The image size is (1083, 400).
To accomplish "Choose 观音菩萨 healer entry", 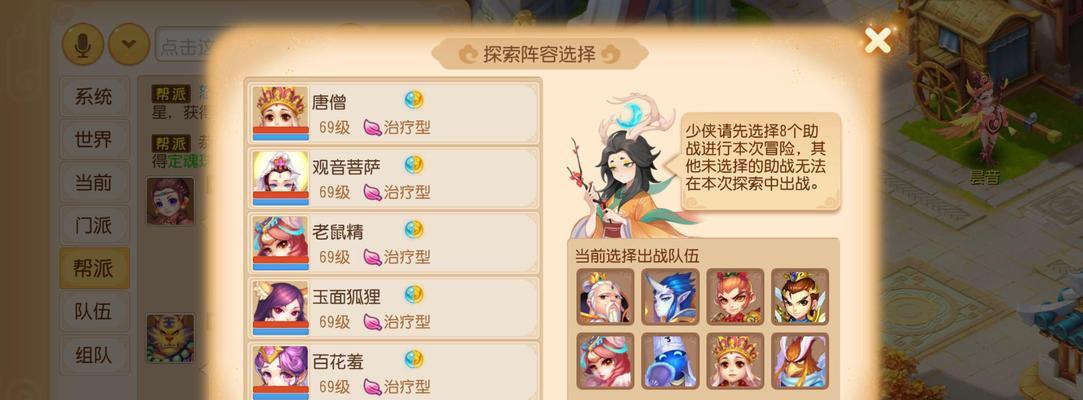I will [x=394, y=178].
